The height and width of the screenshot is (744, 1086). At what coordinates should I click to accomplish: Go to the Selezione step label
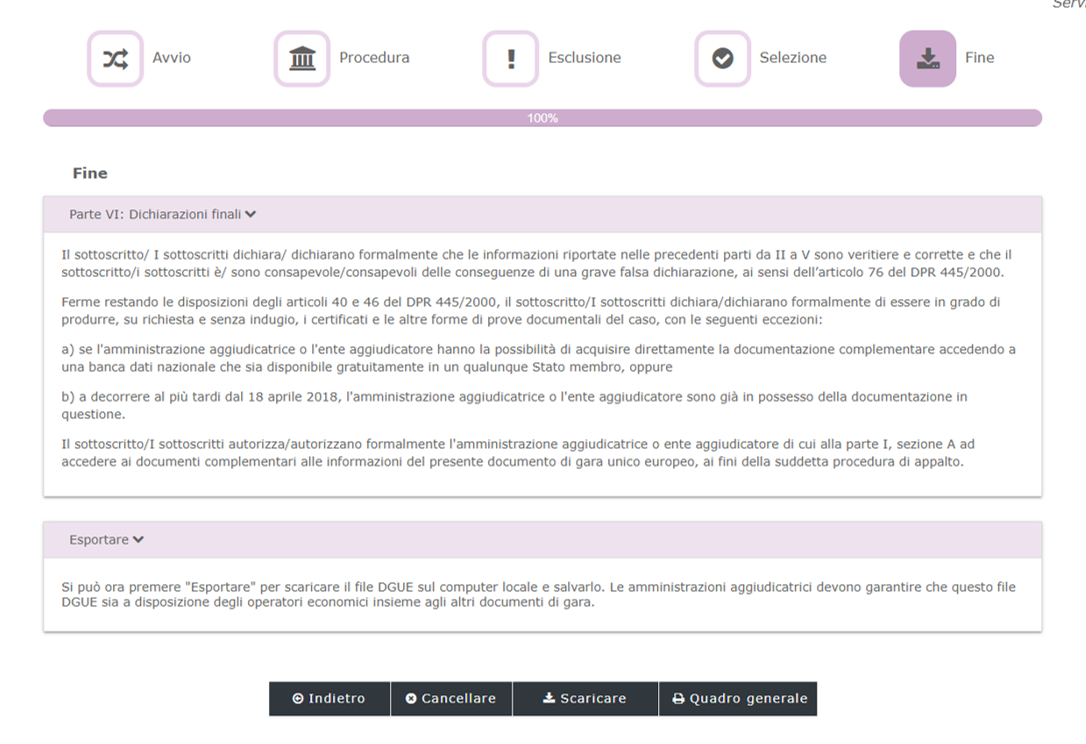click(x=793, y=58)
